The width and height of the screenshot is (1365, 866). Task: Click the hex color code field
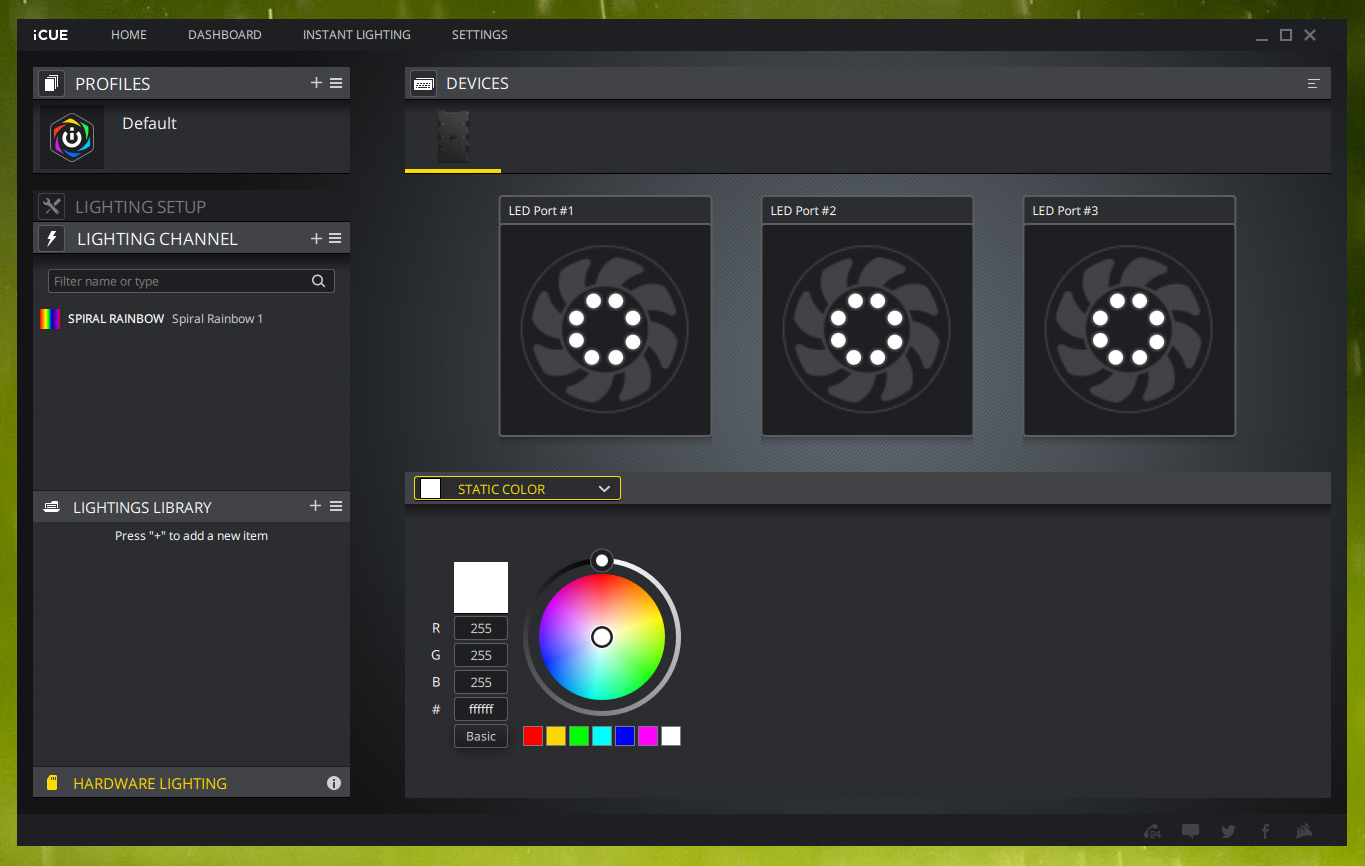point(481,709)
